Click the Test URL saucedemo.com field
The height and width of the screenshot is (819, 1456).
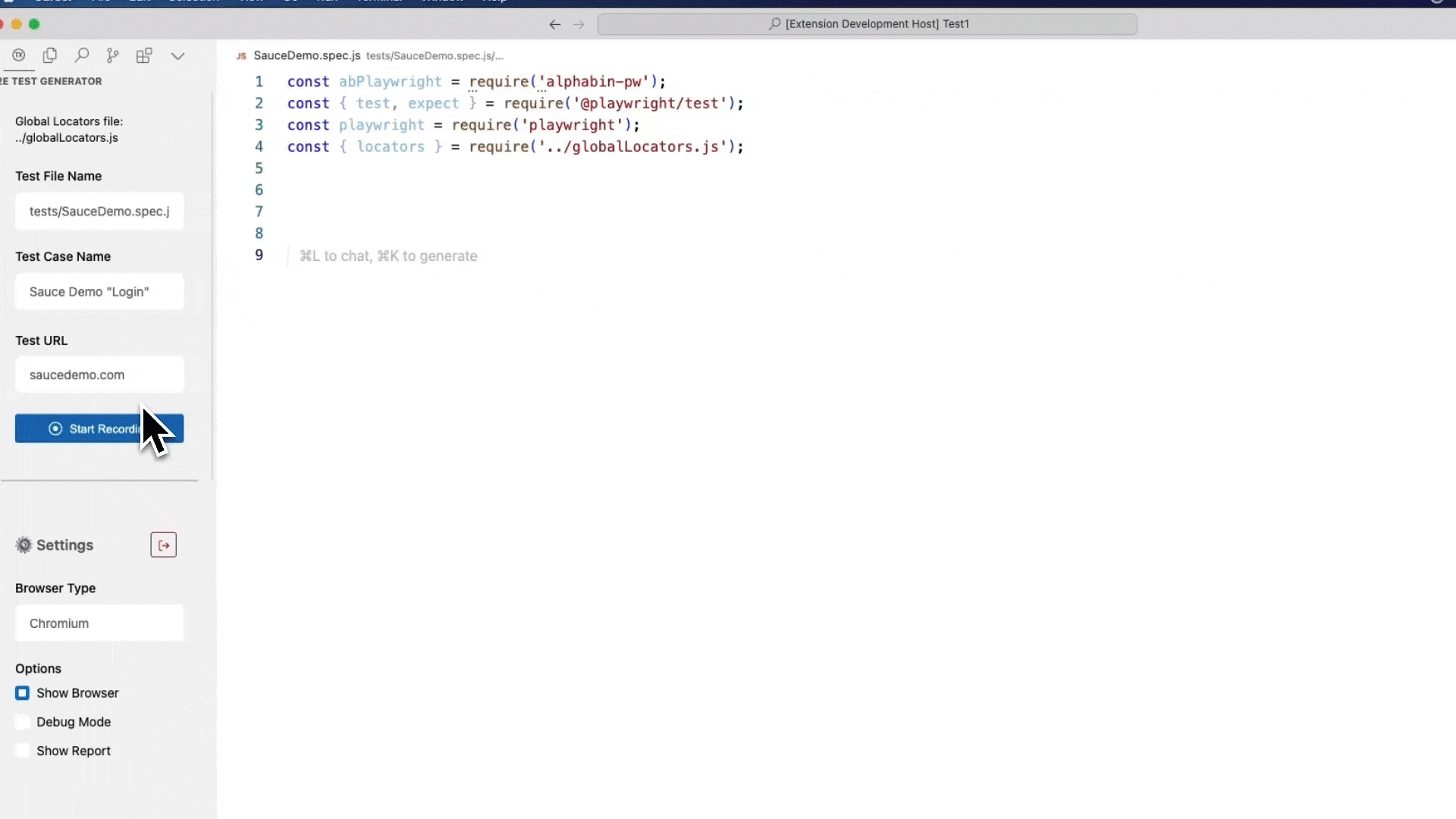99,375
